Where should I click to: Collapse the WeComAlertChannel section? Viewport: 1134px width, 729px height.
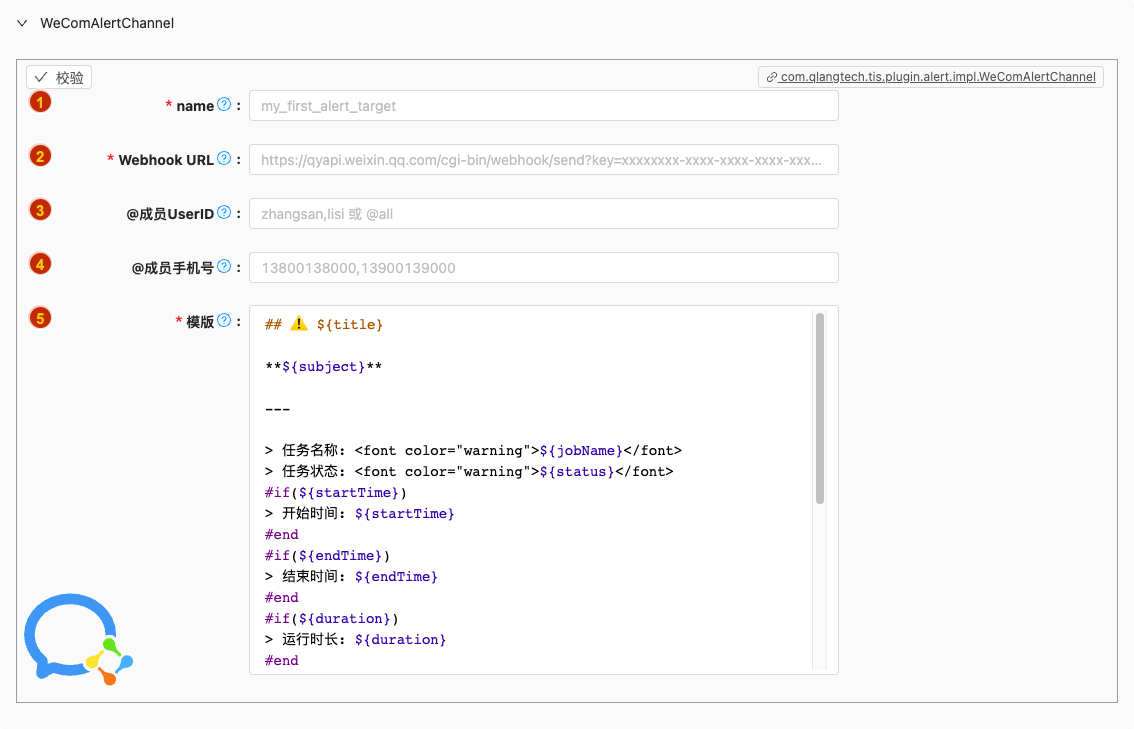(22, 23)
